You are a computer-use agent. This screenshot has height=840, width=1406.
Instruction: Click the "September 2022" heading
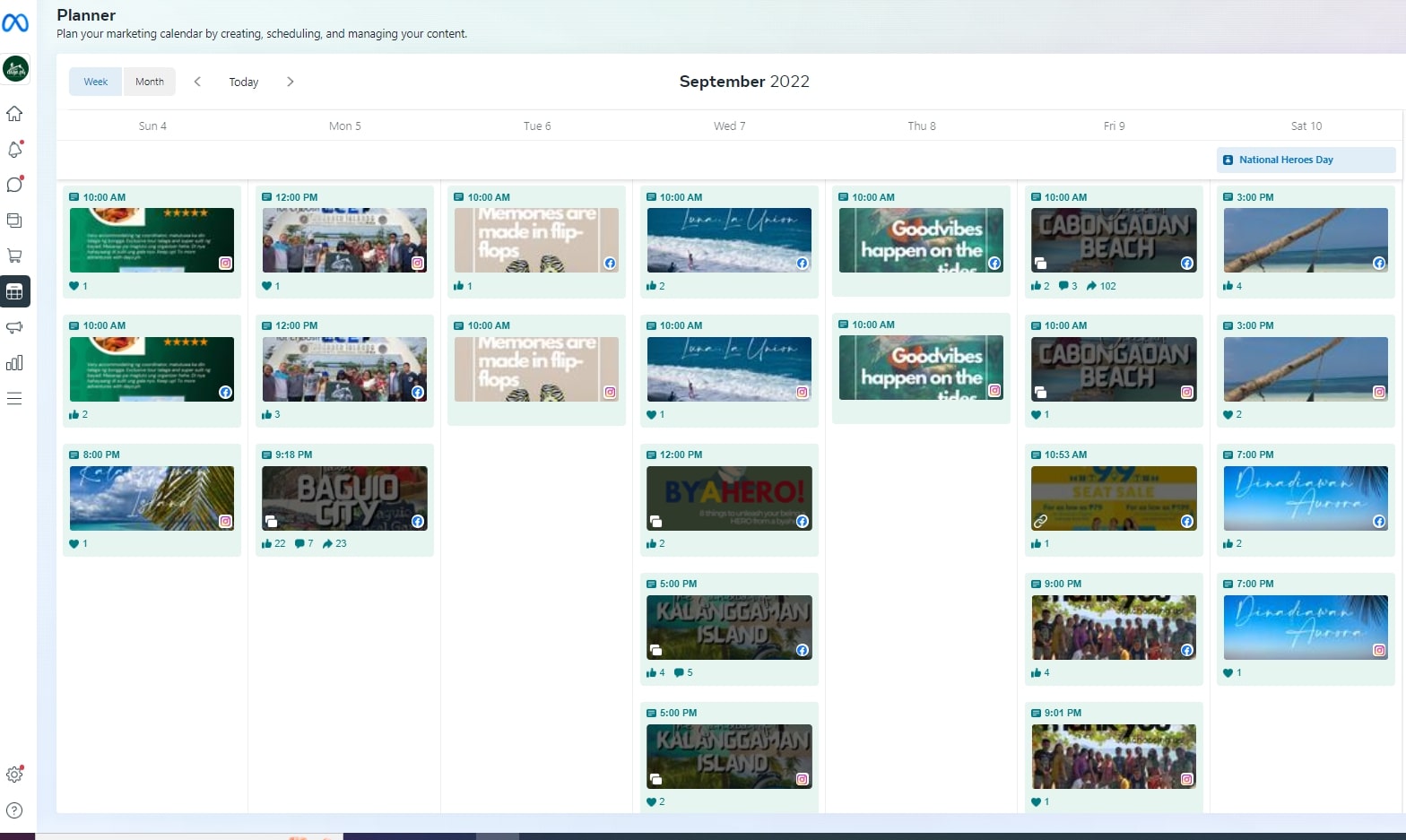(744, 82)
